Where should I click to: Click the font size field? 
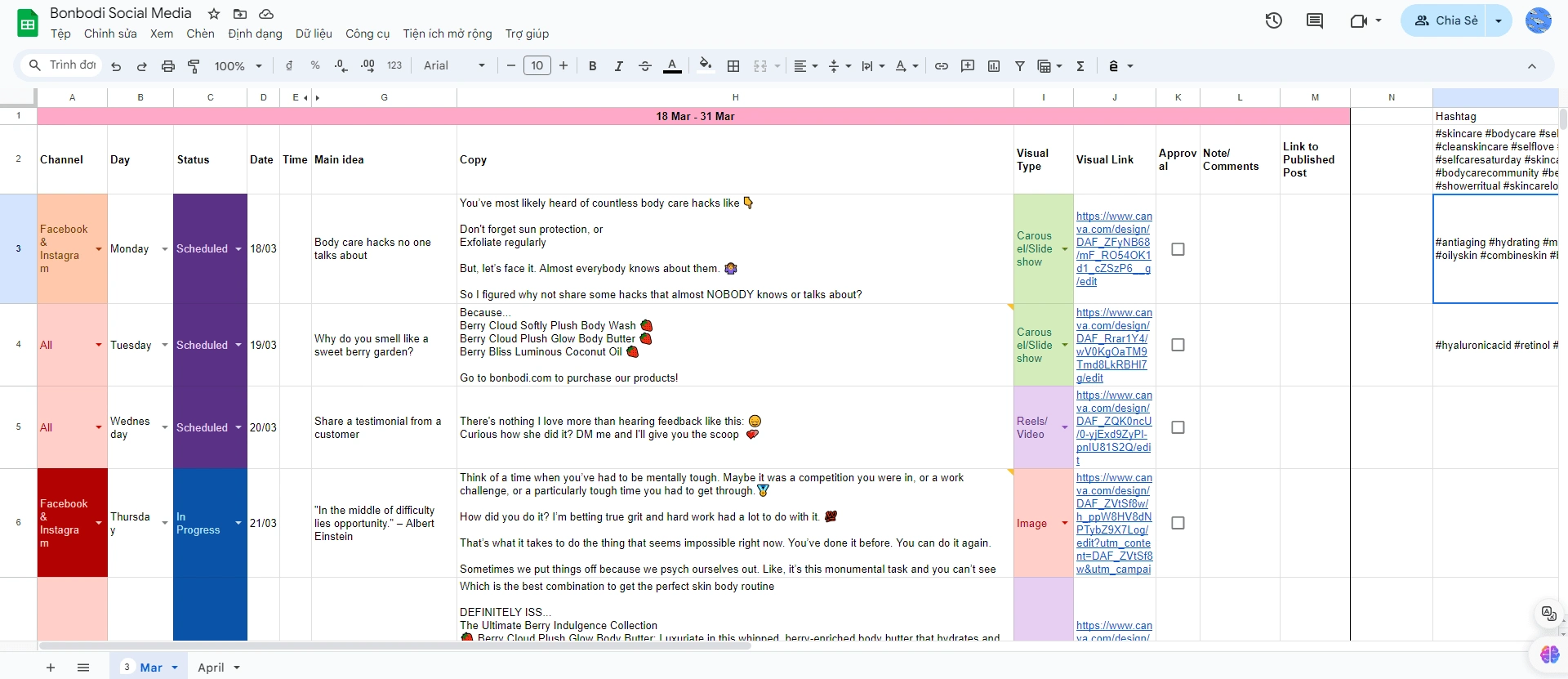(537, 66)
